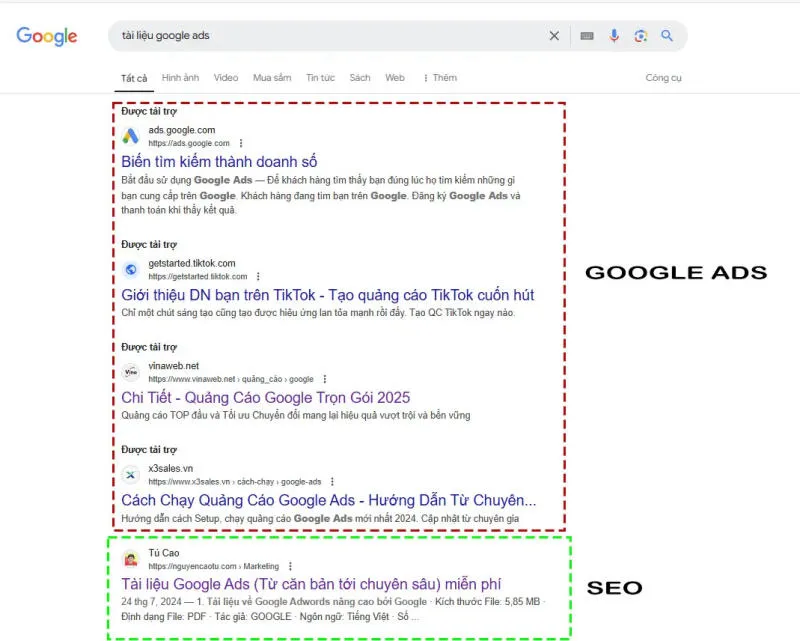Click x3sales.vn breadcrumb 'cách-chạy › google-ads'
800x641 pixels.
pos(279,482)
